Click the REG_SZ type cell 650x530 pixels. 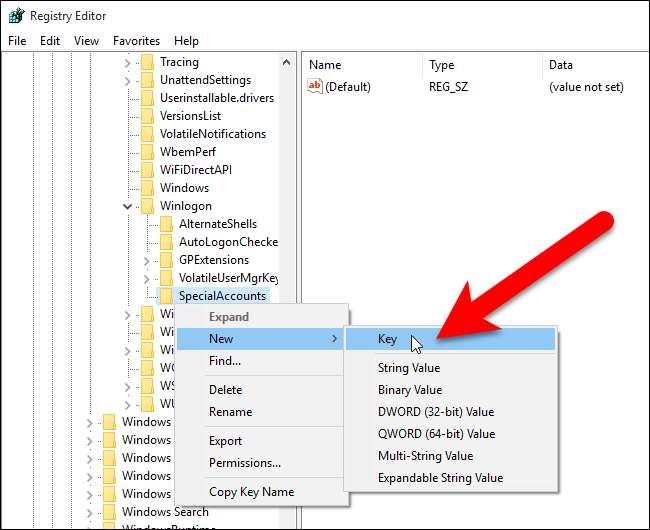(449, 87)
